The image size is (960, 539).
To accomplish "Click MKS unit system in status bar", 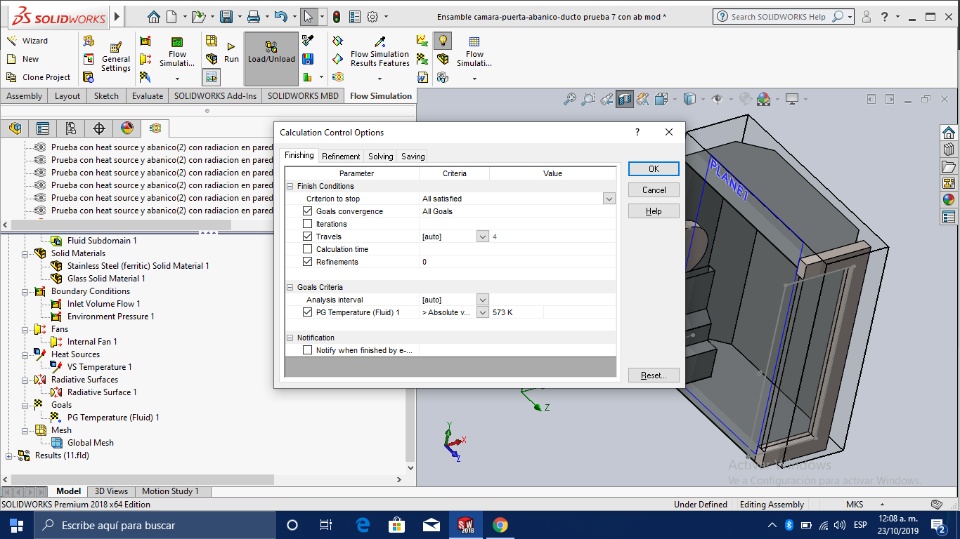I will 854,505.
